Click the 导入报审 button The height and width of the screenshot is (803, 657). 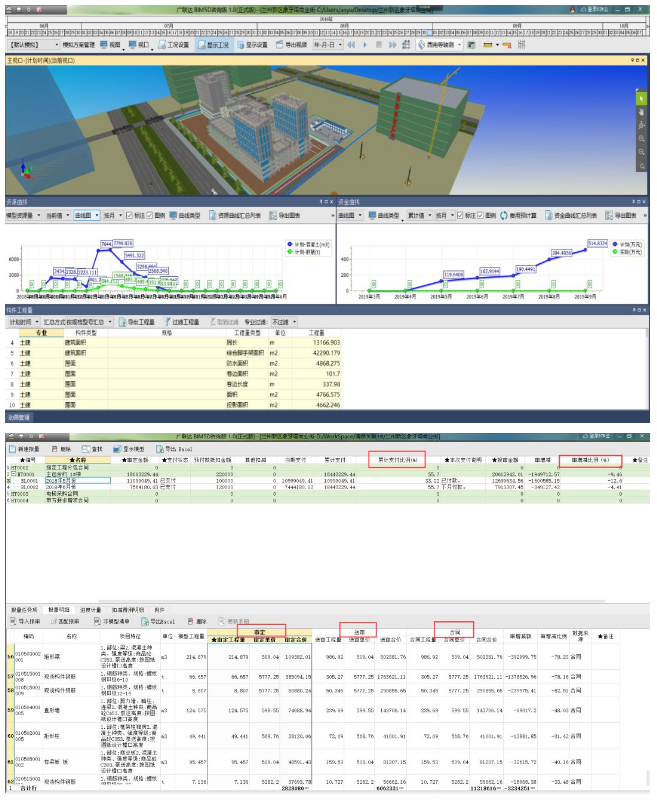(25, 621)
